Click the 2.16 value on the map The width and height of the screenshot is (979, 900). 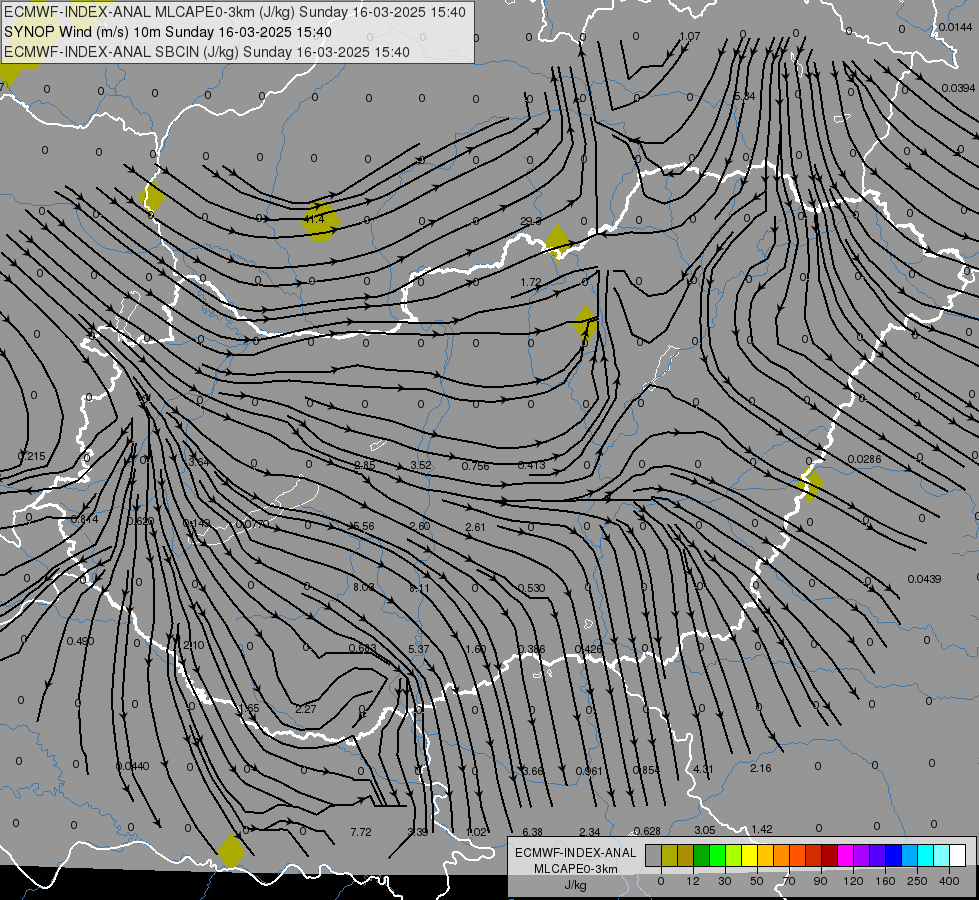tap(760, 768)
